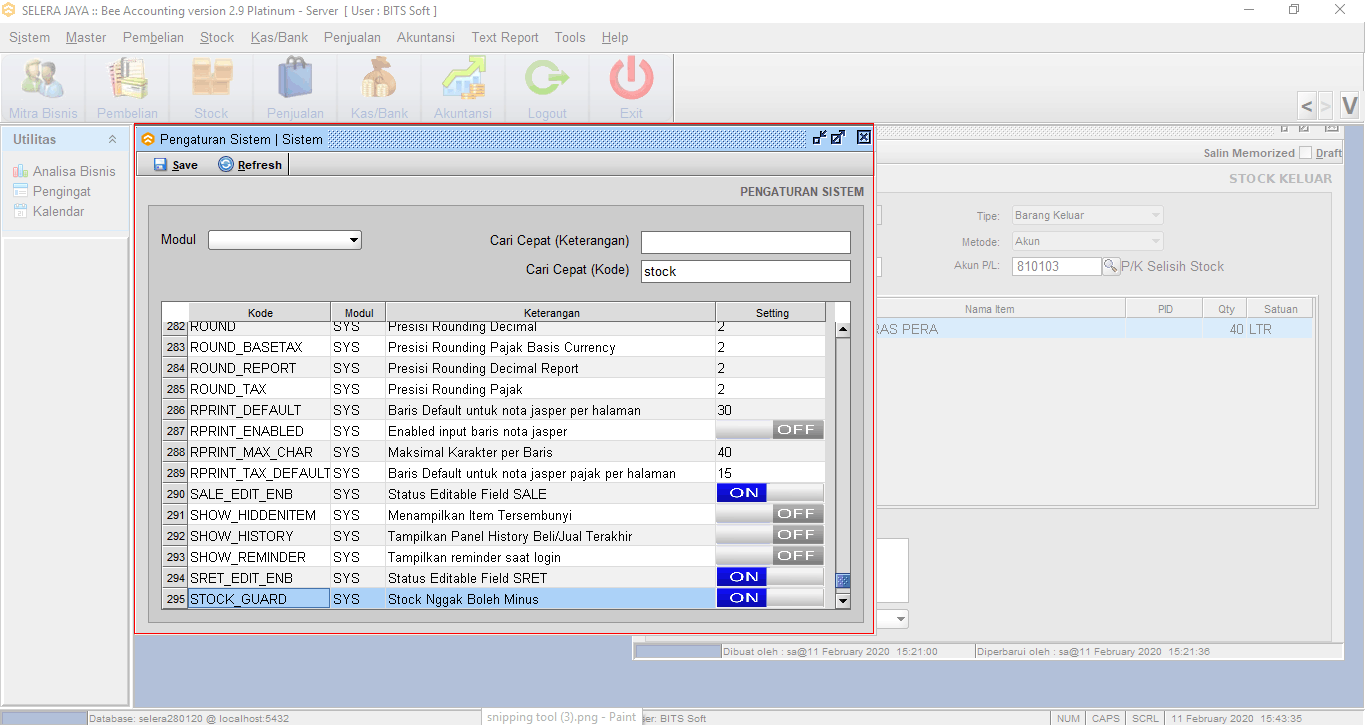Open the Stock toolbar icon
The width and height of the screenshot is (1365, 725).
point(211,80)
